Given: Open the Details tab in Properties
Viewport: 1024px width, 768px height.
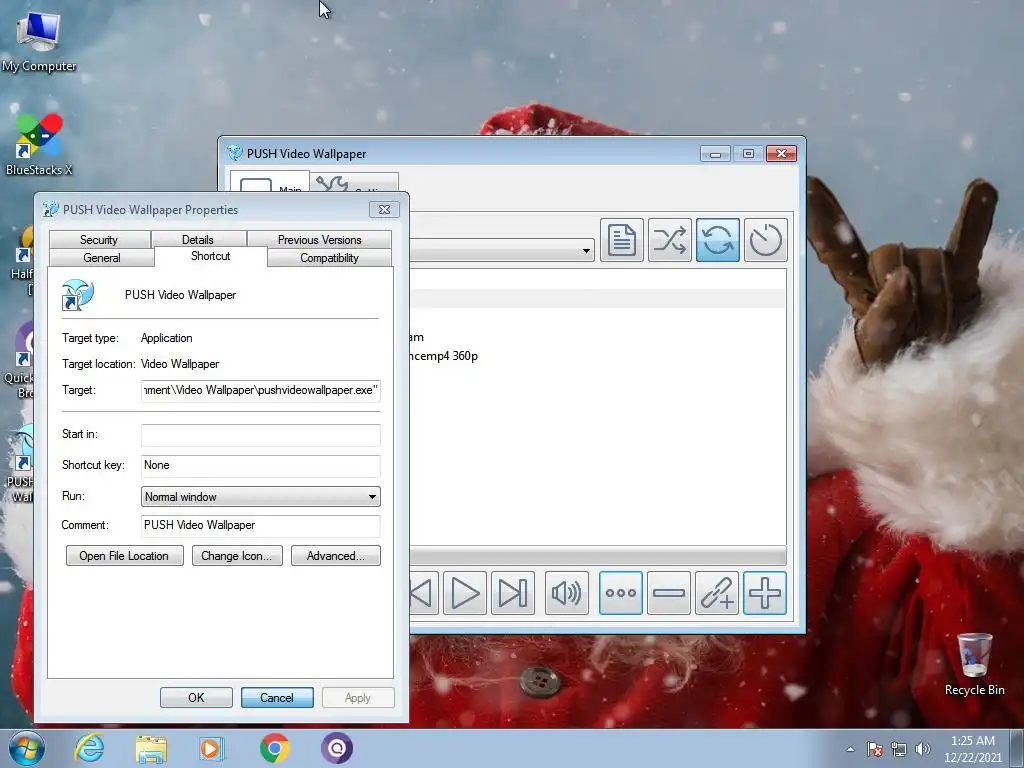Looking at the screenshot, I should [198, 240].
